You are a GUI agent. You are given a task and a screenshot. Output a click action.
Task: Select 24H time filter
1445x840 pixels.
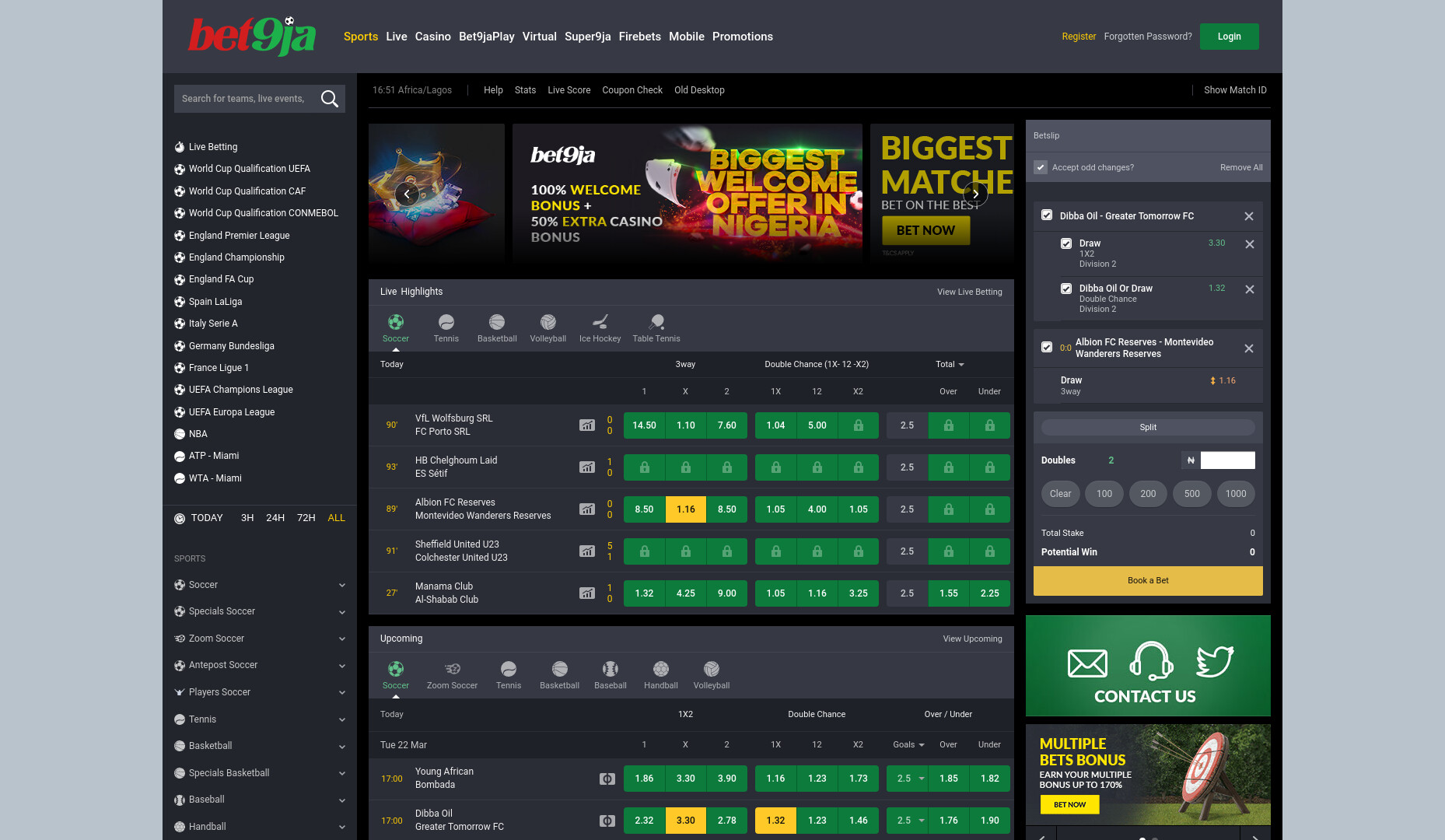[x=275, y=518]
